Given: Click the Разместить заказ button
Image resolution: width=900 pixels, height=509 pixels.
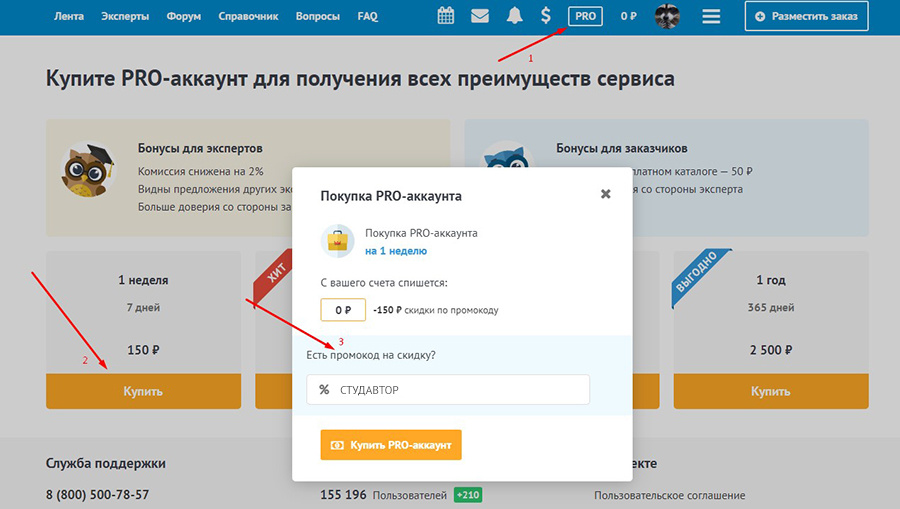Looking at the screenshot, I should tap(806, 17).
